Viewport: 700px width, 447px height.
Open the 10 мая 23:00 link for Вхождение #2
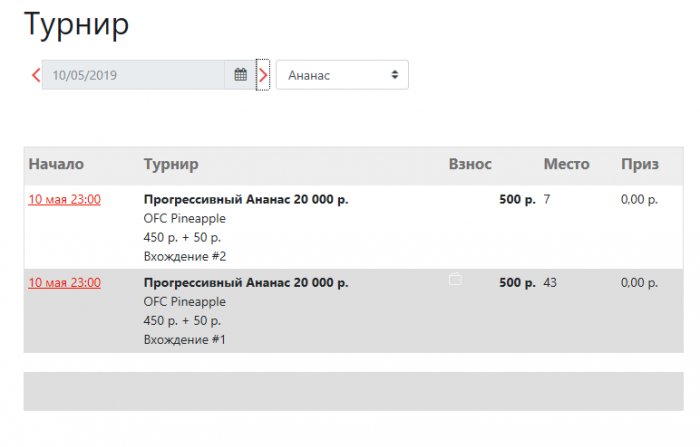(x=65, y=199)
